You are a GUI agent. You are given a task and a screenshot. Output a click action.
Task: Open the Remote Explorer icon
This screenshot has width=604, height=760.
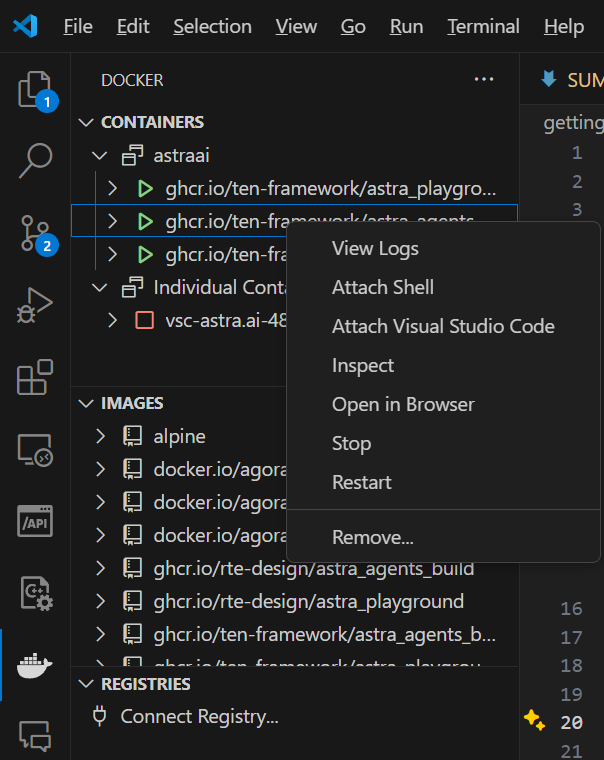35,450
